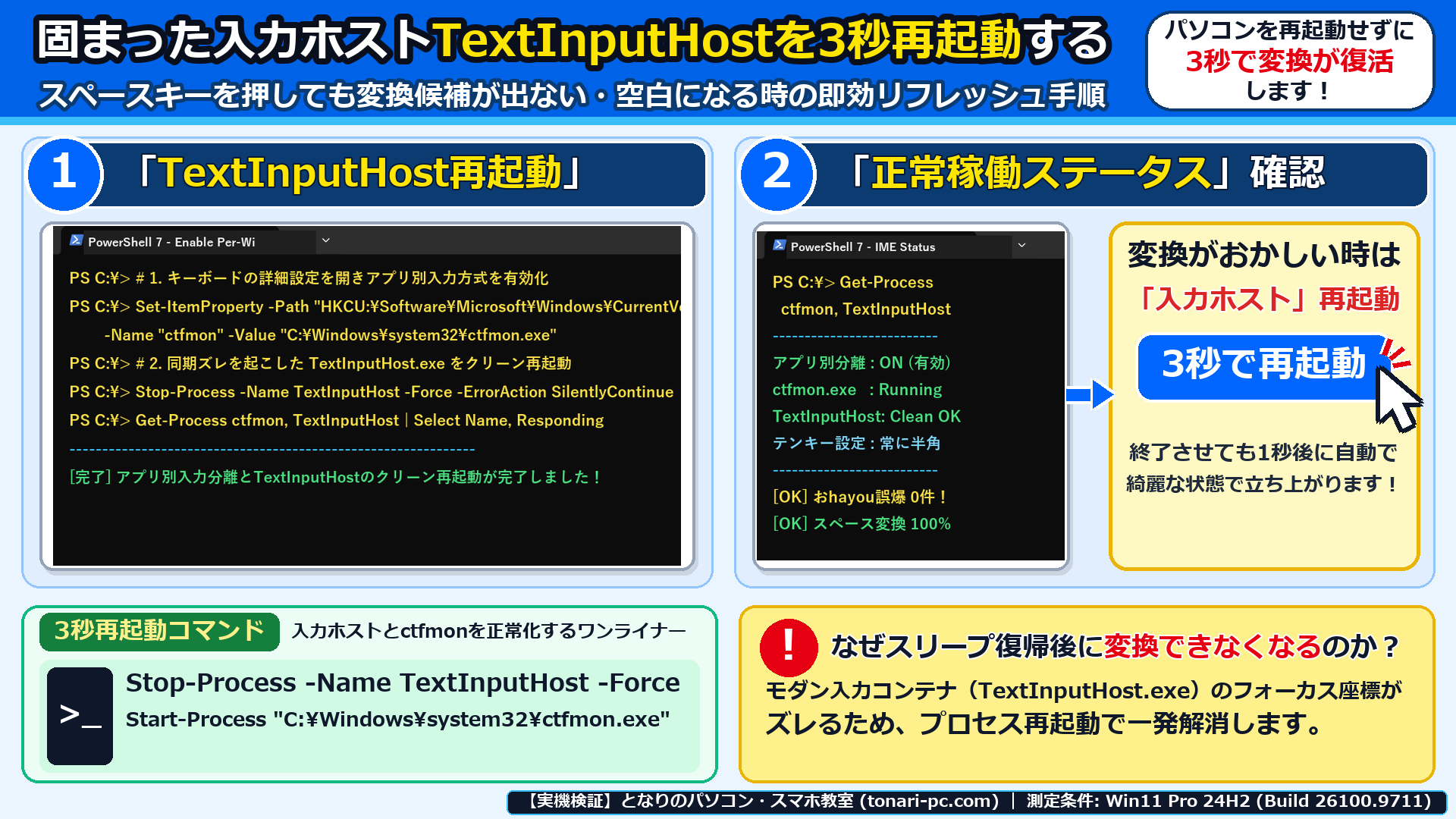Click 'ctfmon, TextInputHost' line in IME Status terminal
The width and height of the screenshot is (1456, 819).
pyautogui.click(x=866, y=309)
